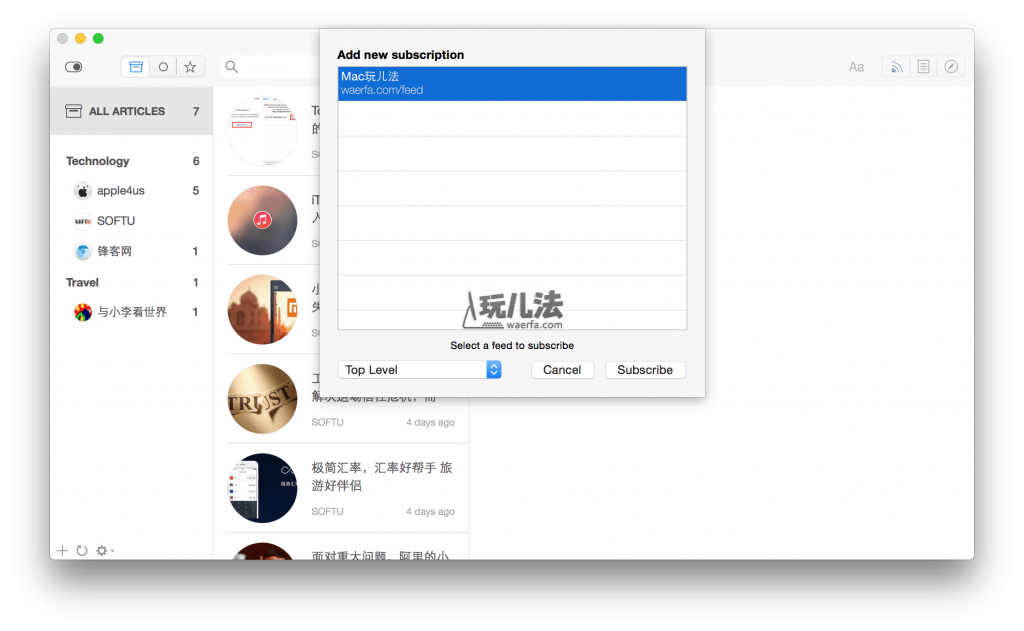1024x631 pixels.
Task: Open the article with music icon thumbnail
Action: coord(263,220)
